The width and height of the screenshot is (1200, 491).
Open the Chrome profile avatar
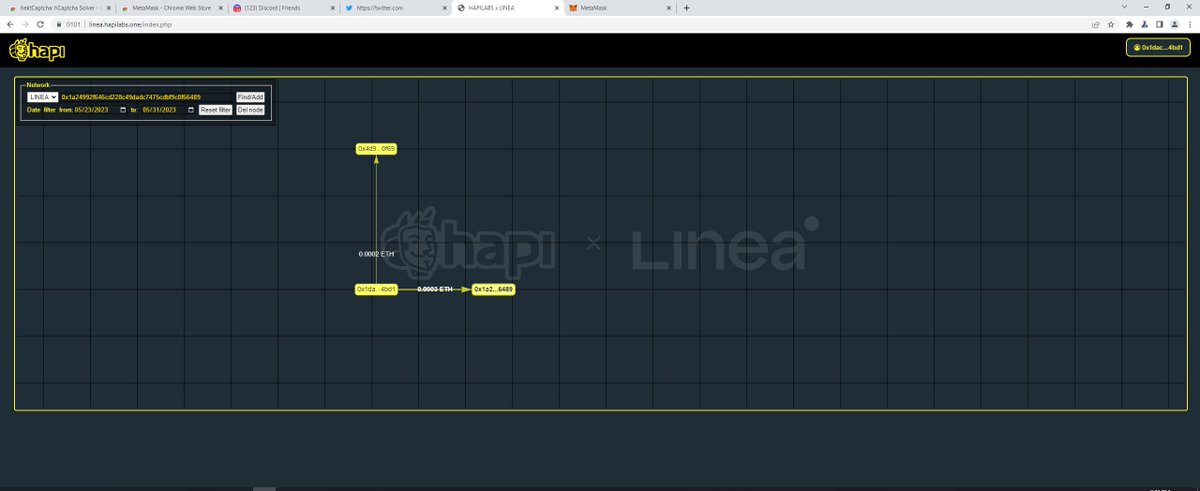(x=1173, y=24)
